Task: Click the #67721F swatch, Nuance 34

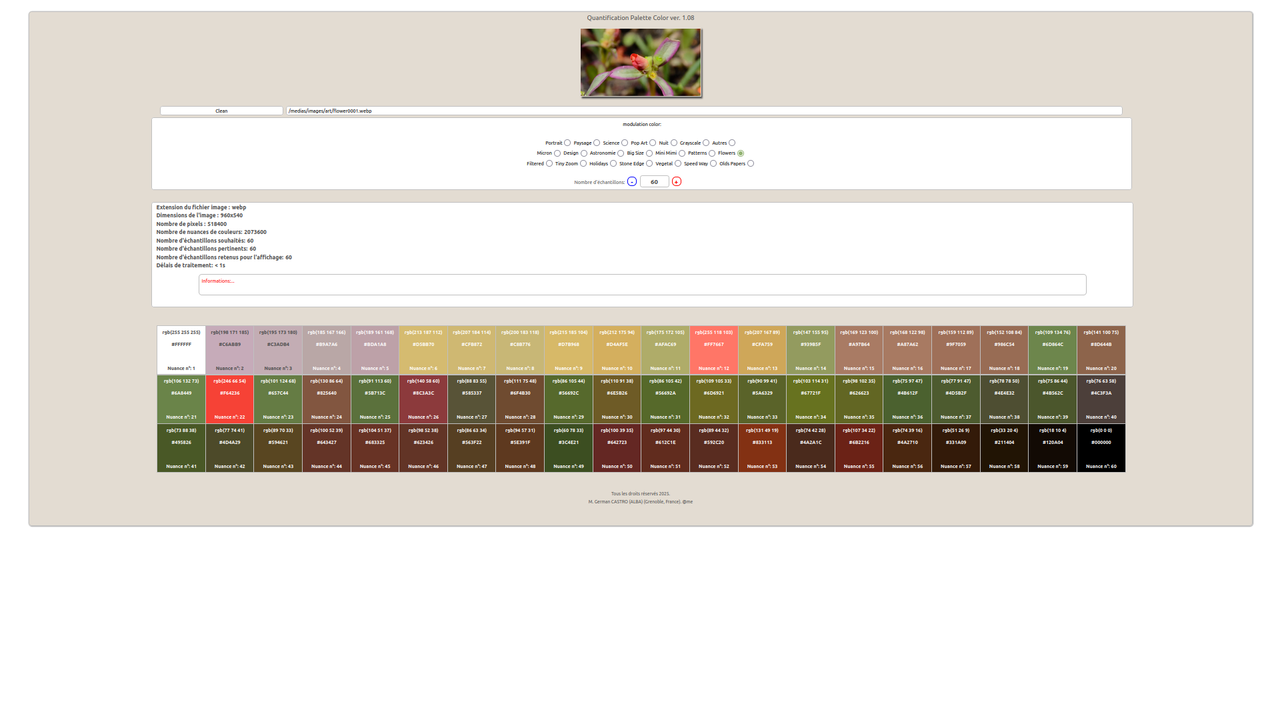Action: (x=811, y=399)
